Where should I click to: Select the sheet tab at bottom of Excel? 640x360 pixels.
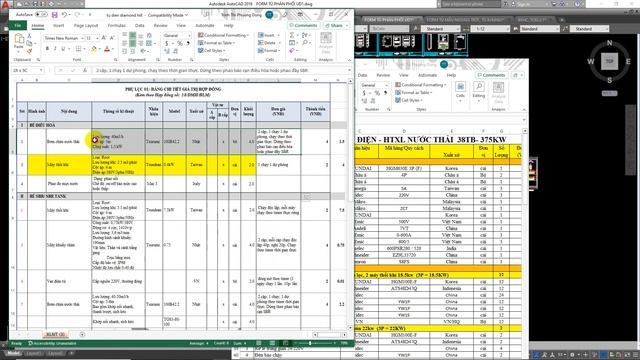click(56, 335)
